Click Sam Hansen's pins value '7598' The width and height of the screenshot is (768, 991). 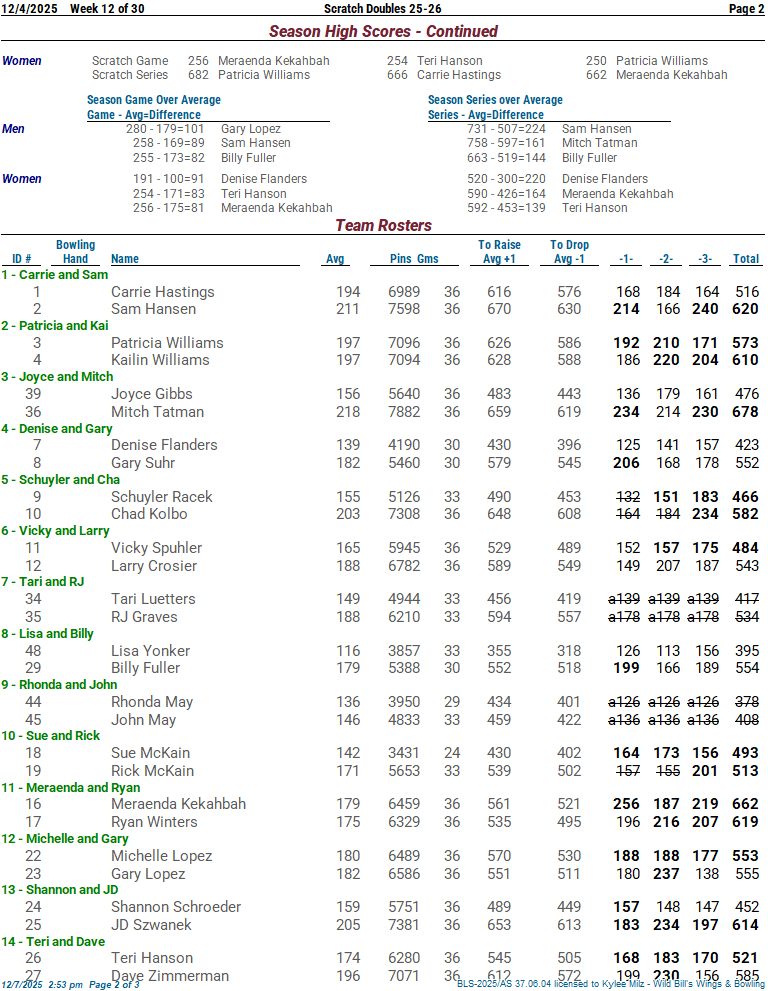(x=404, y=309)
